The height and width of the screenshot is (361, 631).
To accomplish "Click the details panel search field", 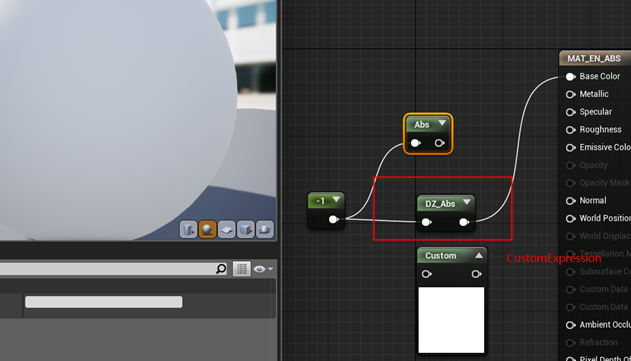I will tap(107, 269).
